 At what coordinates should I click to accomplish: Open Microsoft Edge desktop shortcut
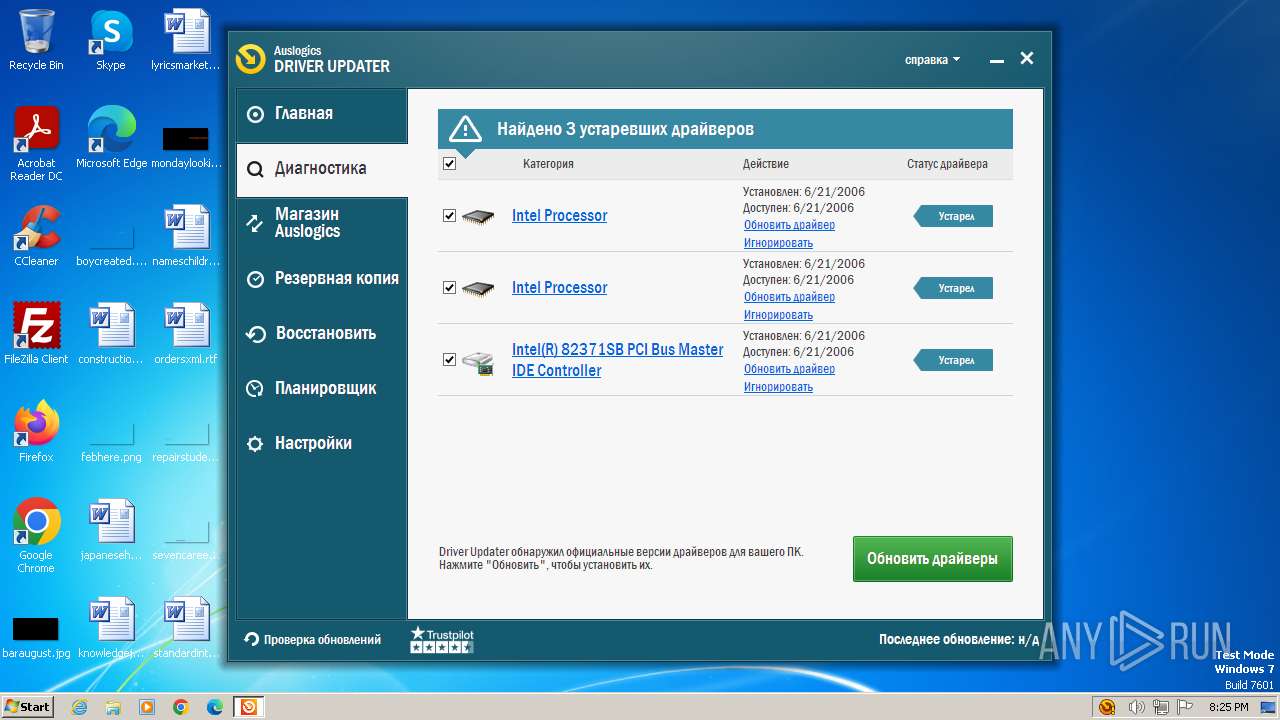point(111,138)
